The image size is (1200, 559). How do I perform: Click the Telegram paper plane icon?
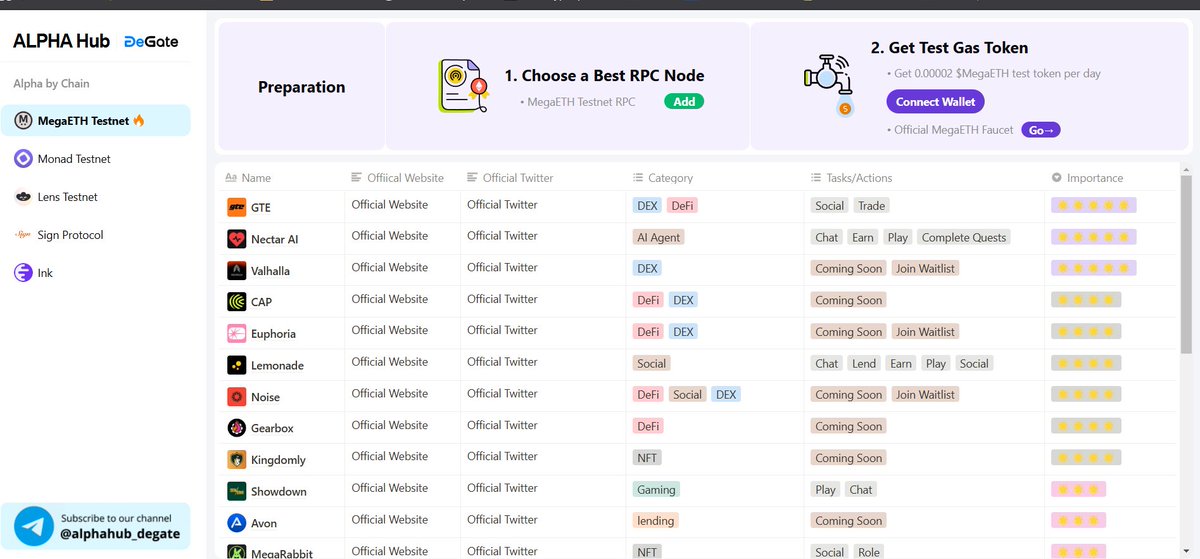pos(35,527)
